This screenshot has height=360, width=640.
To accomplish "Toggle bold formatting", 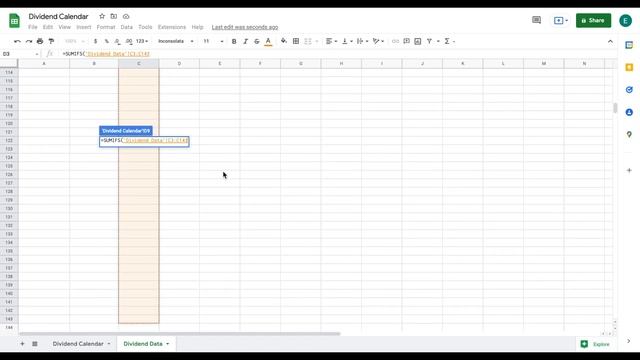I will pos(234,41).
